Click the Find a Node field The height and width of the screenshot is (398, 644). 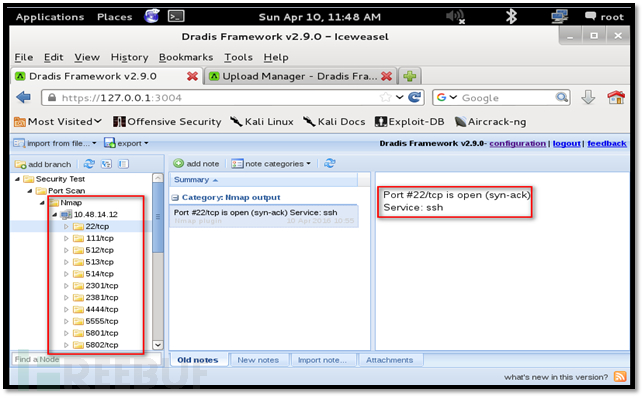86,359
